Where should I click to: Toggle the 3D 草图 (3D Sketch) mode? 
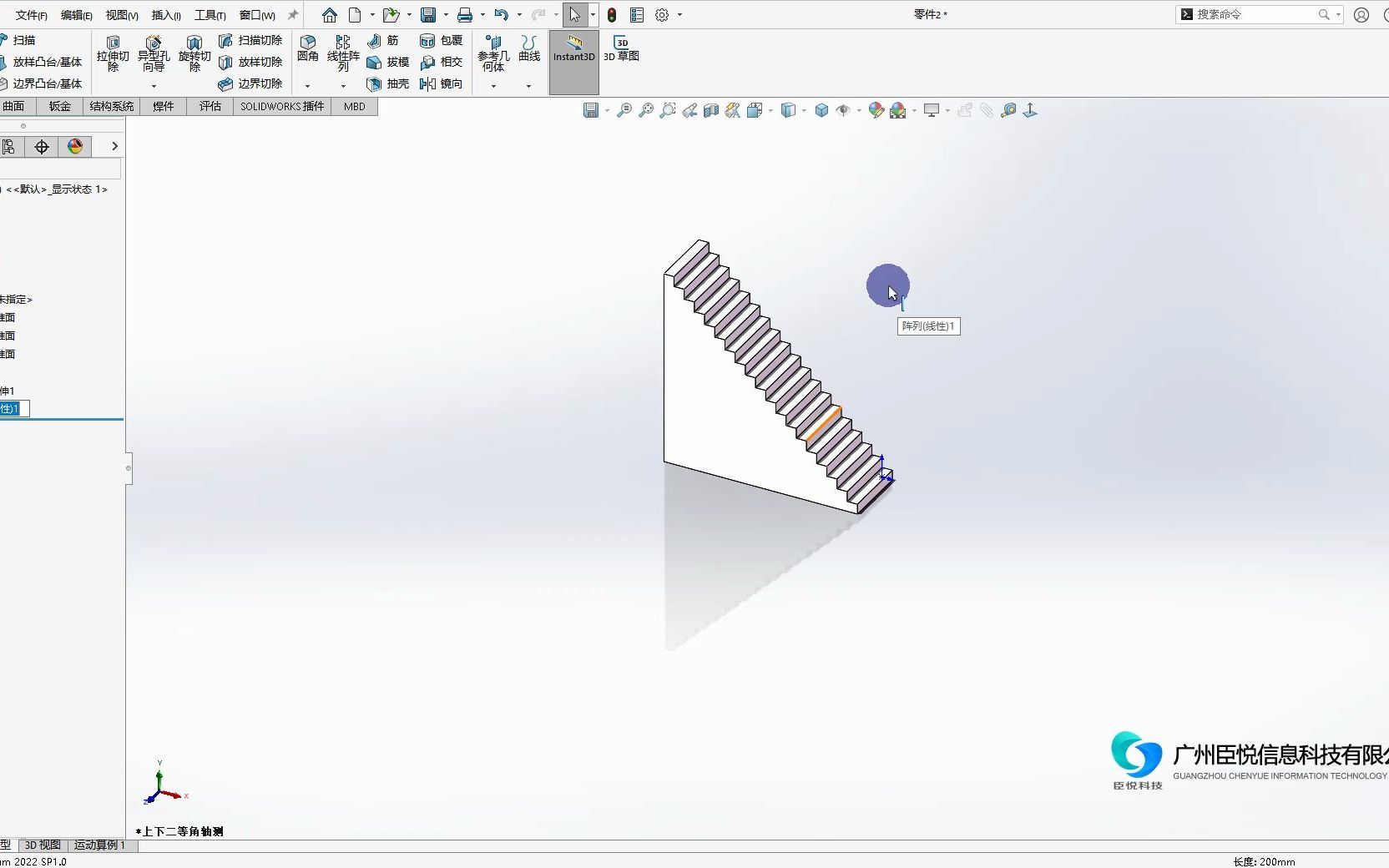coord(622,50)
